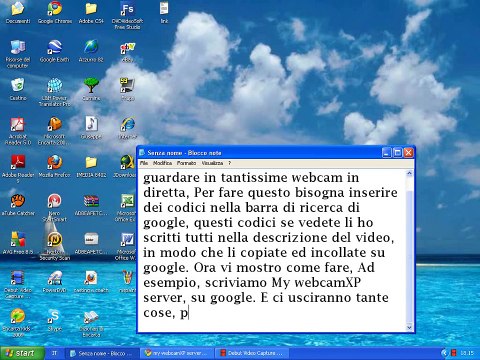This screenshot has width=480, height=360.
Task: Launch Microsoft Encarta shortcut
Action: click(54, 124)
